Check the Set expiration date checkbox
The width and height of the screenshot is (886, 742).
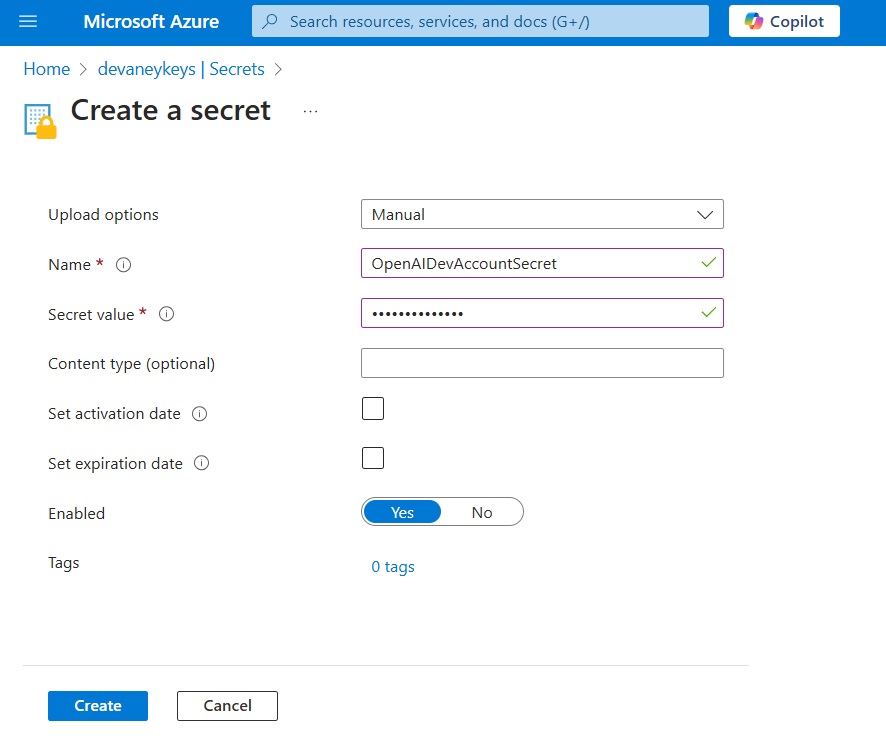(x=373, y=458)
